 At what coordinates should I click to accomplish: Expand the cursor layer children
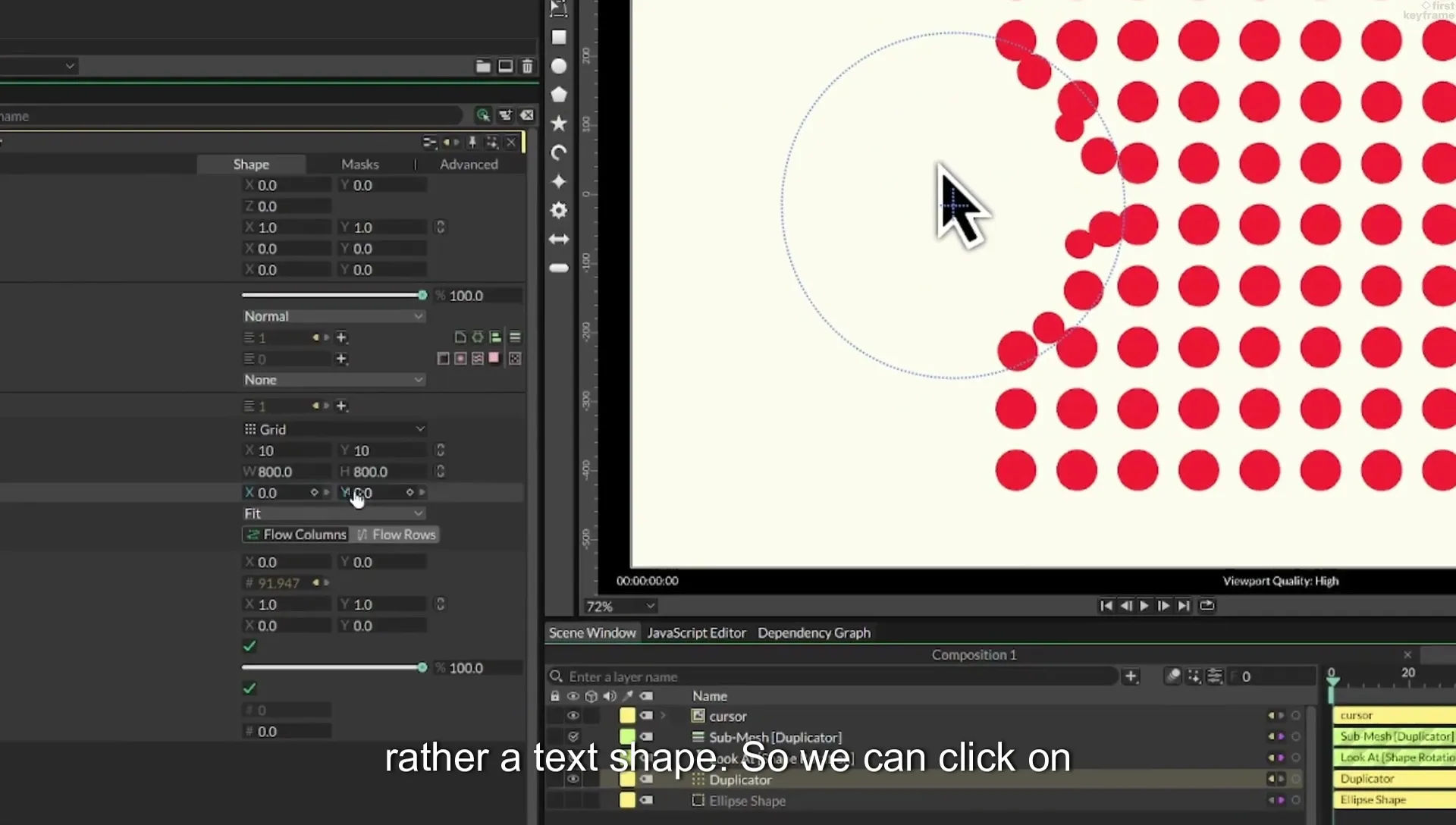[664, 715]
